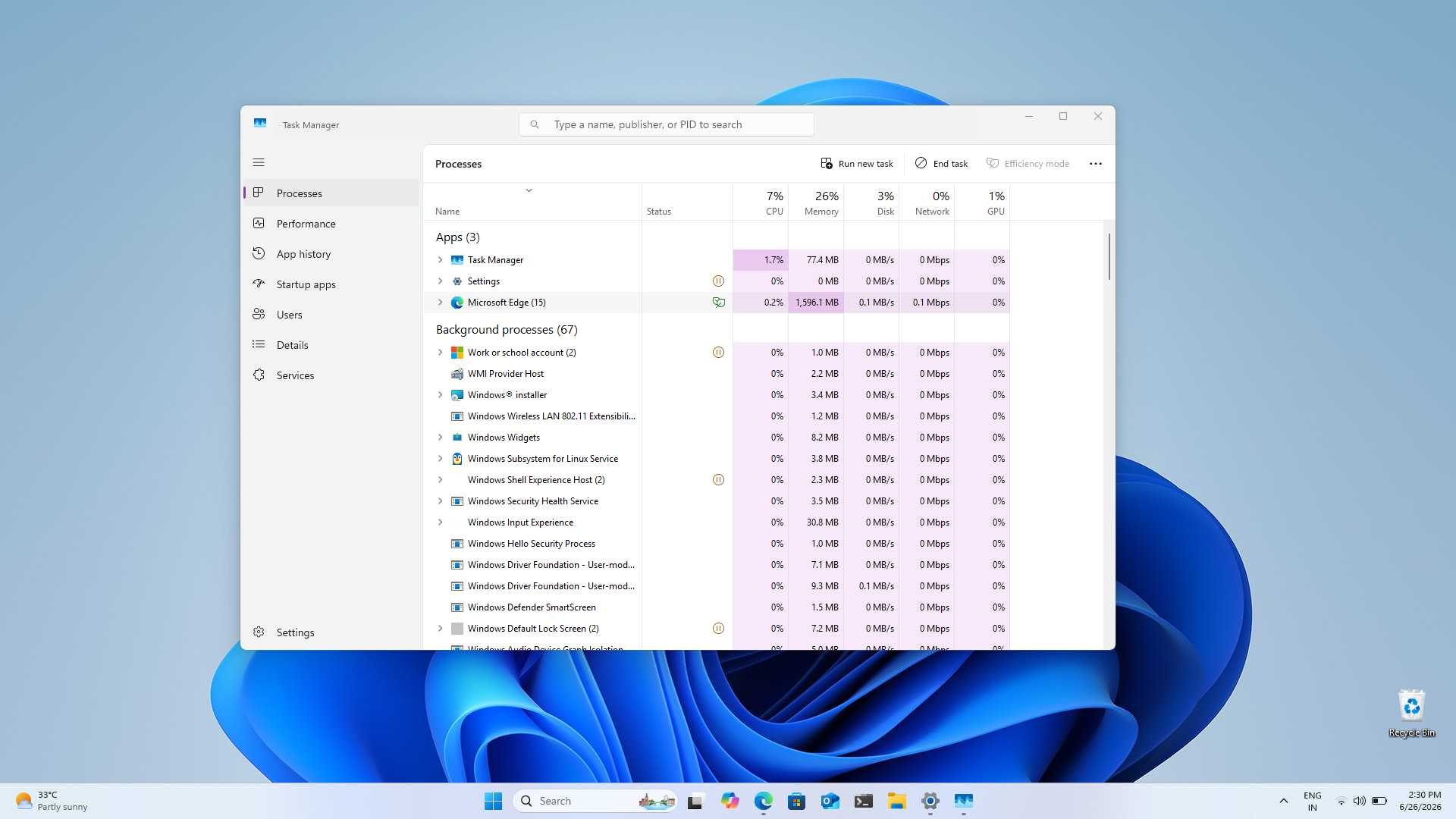This screenshot has width=1456, height=819.
Task: Open the Services page
Action: tap(331, 375)
